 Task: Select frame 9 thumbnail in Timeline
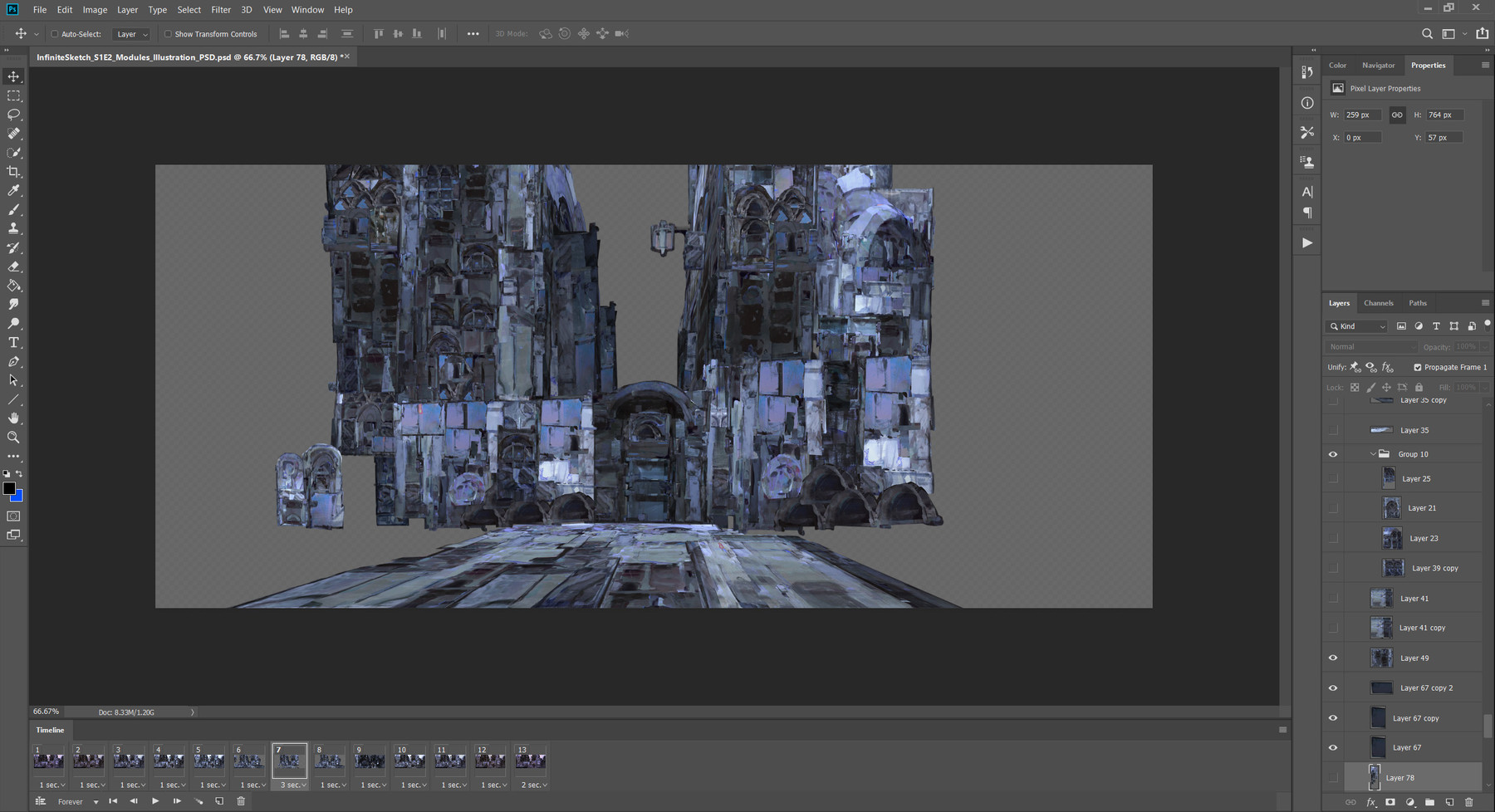pos(369,760)
